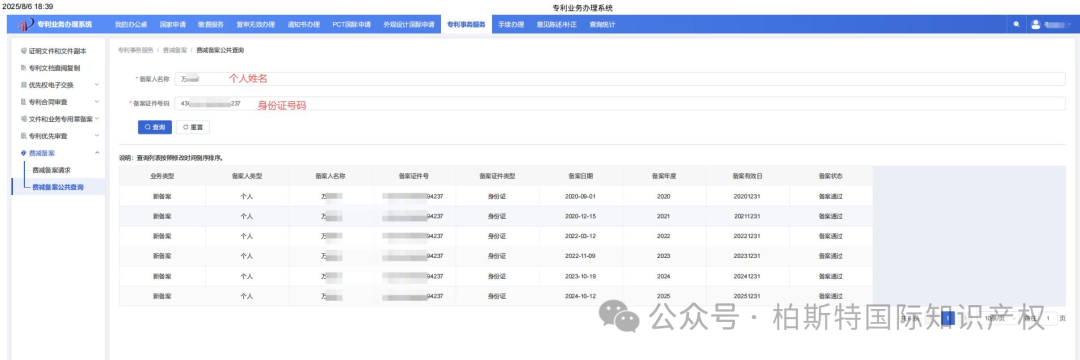Click the 备案人名称 input field
The height and width of the screenshot is (360, 1080).
click(620, 79)
